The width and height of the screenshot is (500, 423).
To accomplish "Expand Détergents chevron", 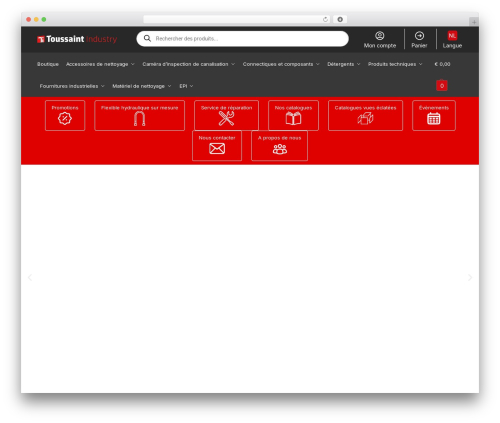I will 359,64.
